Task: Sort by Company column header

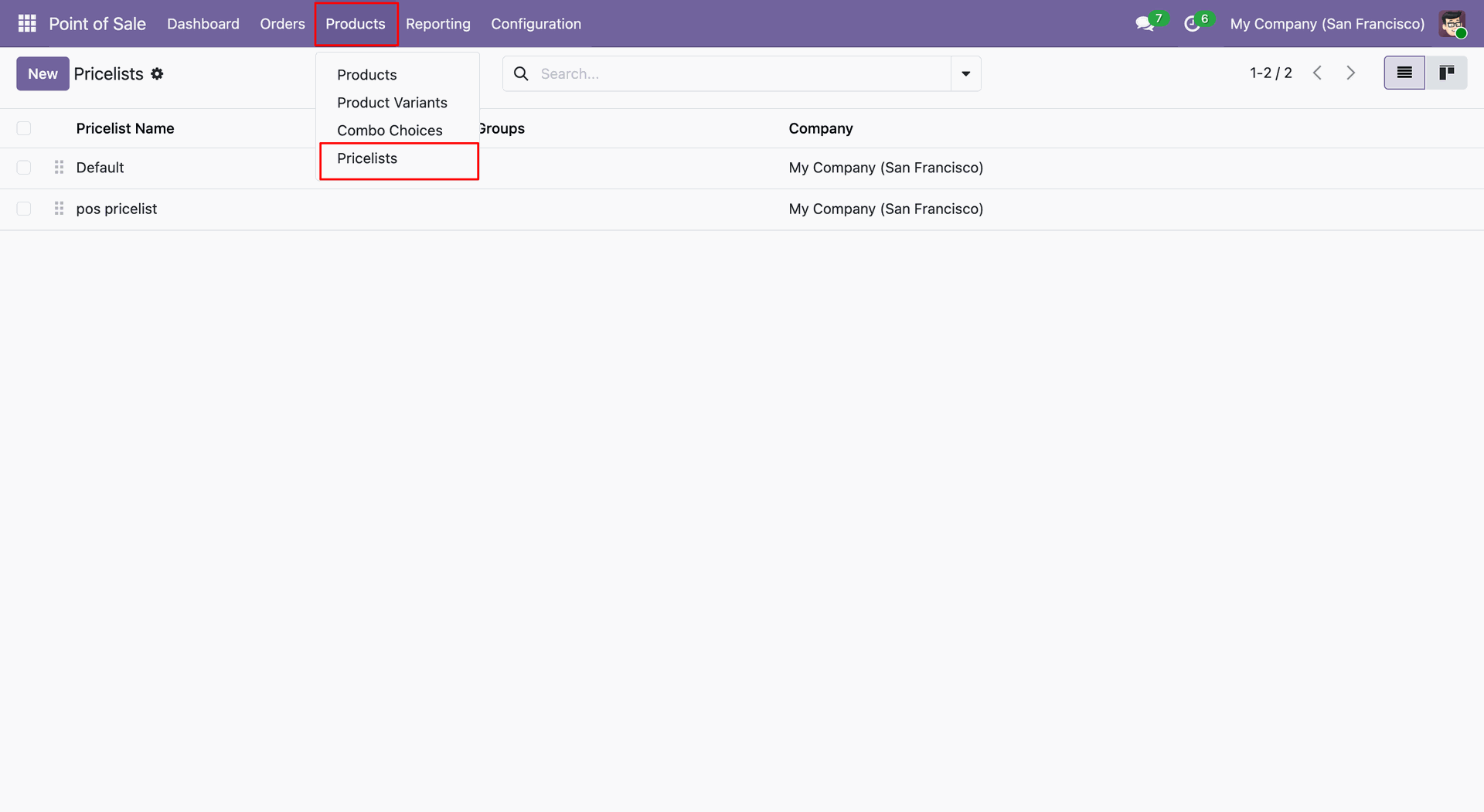Action: (821, 128)
